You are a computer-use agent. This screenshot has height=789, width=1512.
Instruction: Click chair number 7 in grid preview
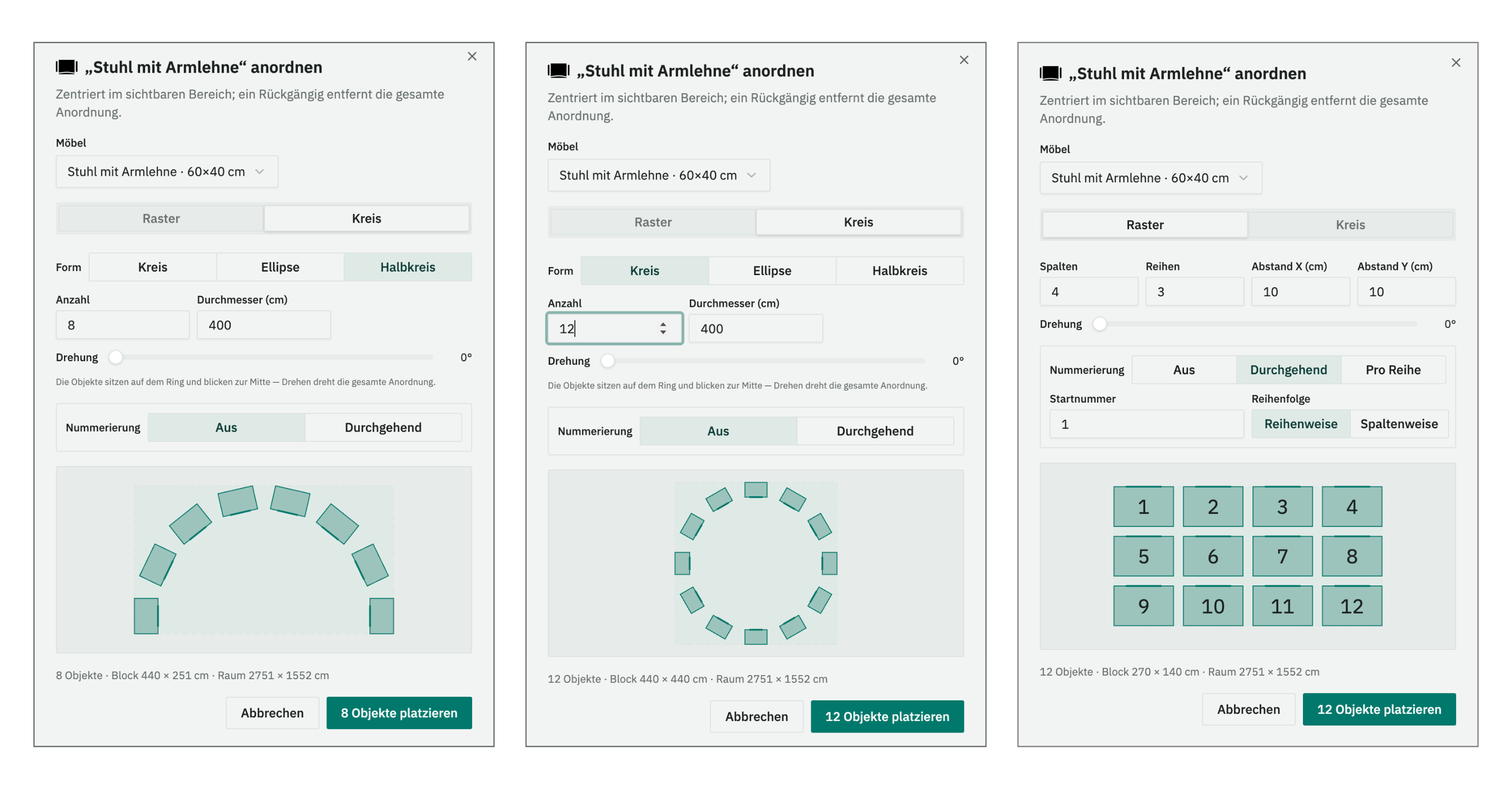point(1282,556)
